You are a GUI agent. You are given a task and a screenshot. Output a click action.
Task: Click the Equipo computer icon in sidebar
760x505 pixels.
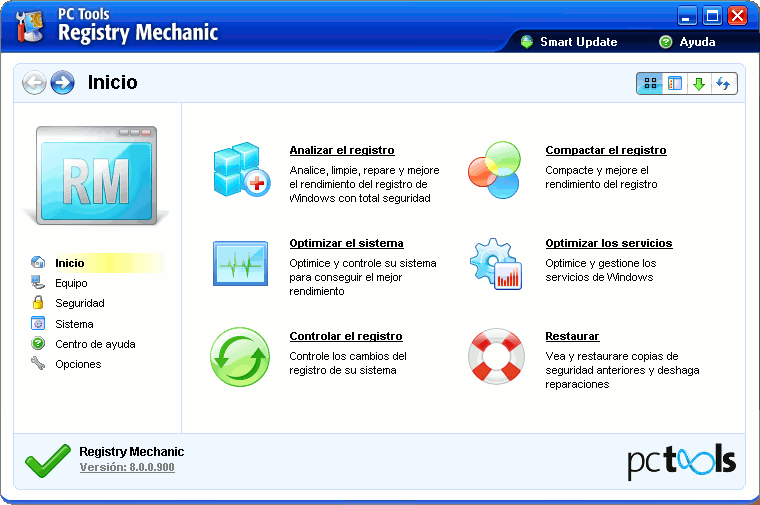tap(38, 283)
